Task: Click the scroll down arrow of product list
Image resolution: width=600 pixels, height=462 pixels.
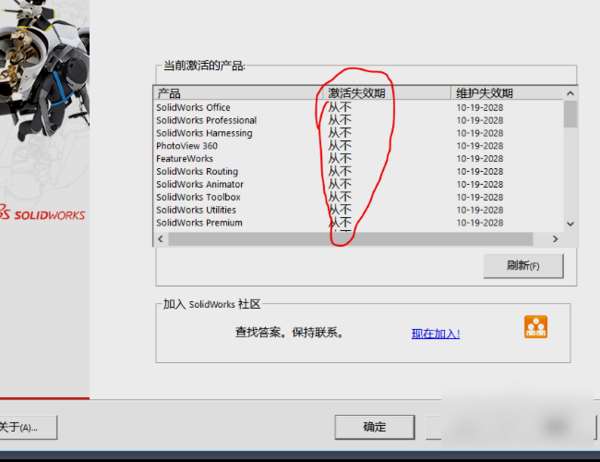Action: [x=570, y=224]
